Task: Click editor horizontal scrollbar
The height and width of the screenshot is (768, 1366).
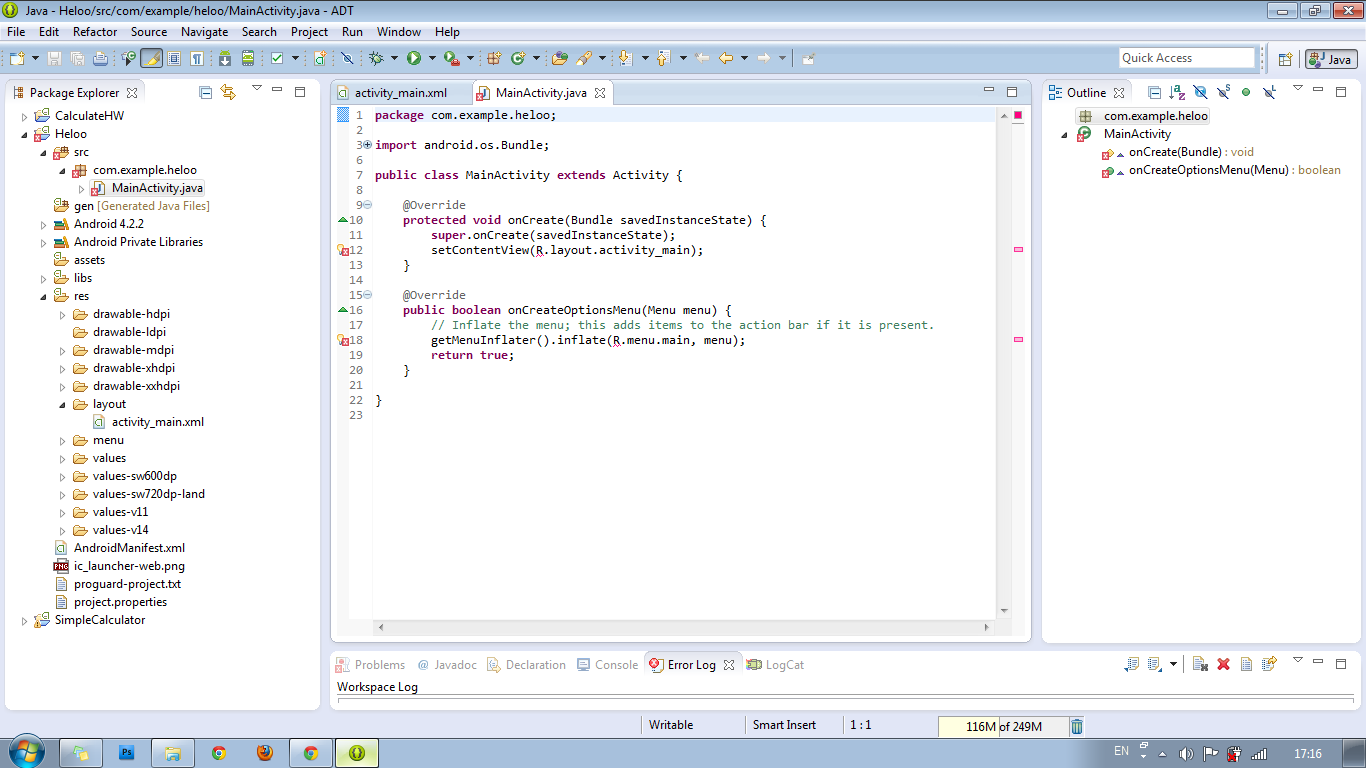Action: [x=682, y=627]
